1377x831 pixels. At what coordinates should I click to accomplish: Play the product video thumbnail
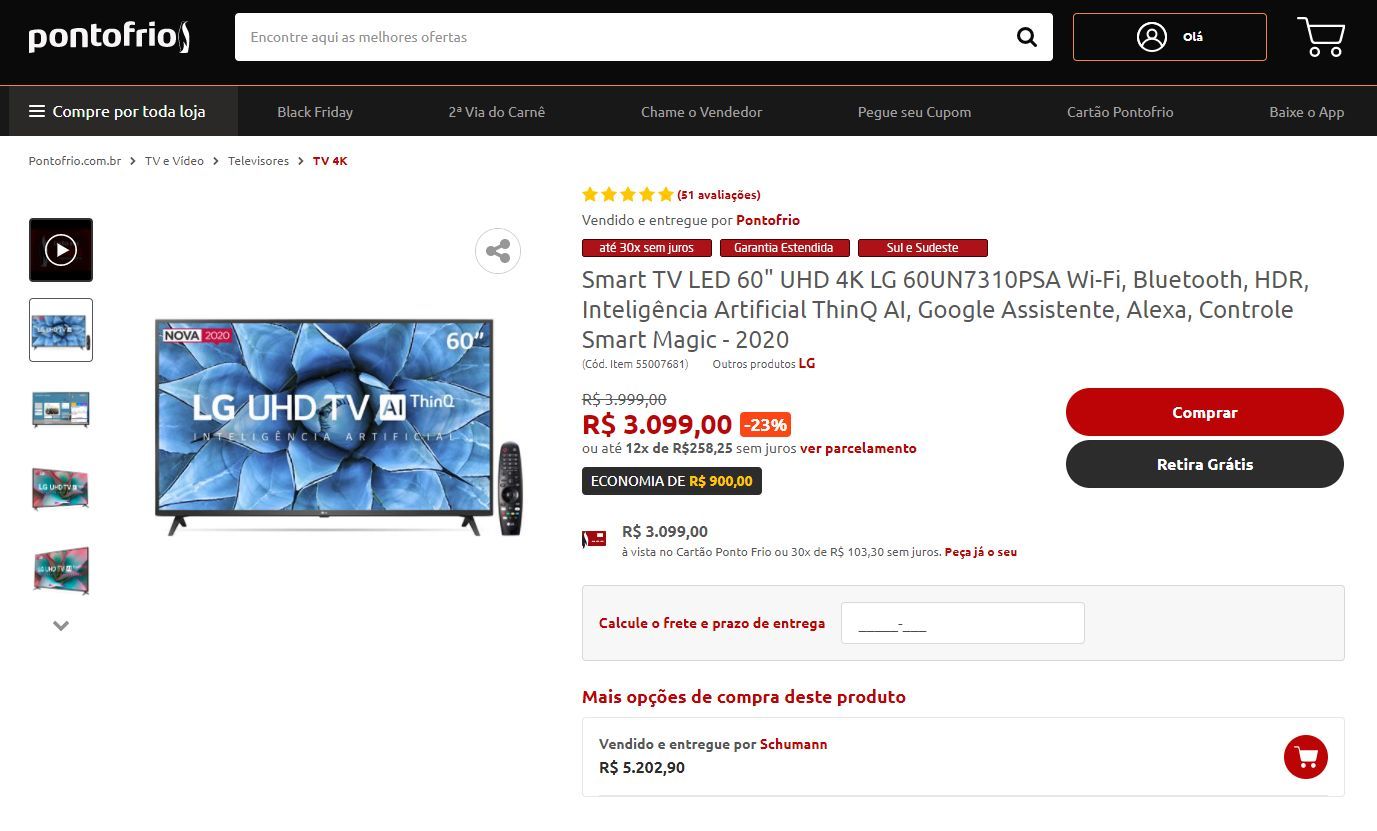tap(61, 250)
